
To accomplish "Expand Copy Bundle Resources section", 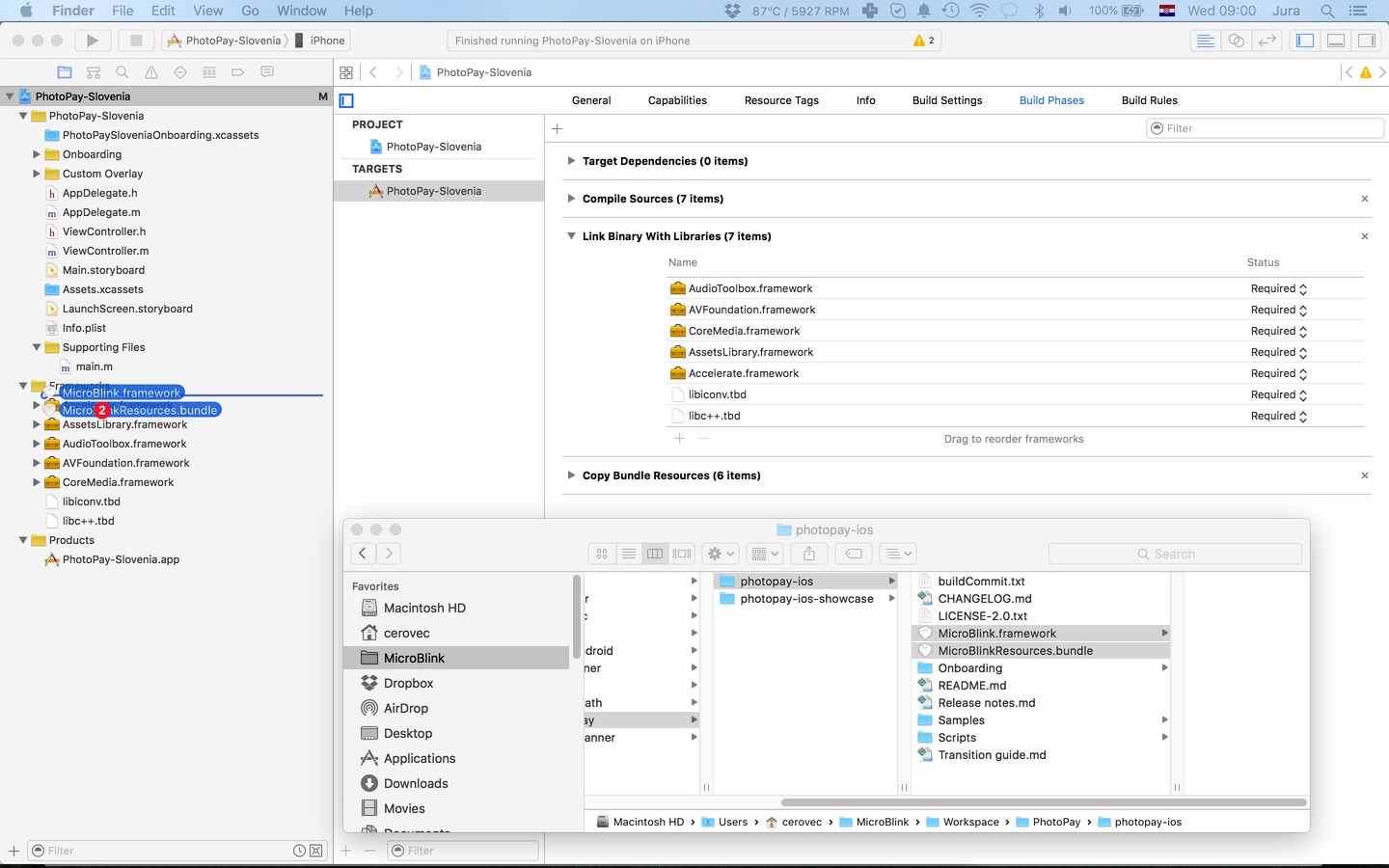I will coord(571,475).
